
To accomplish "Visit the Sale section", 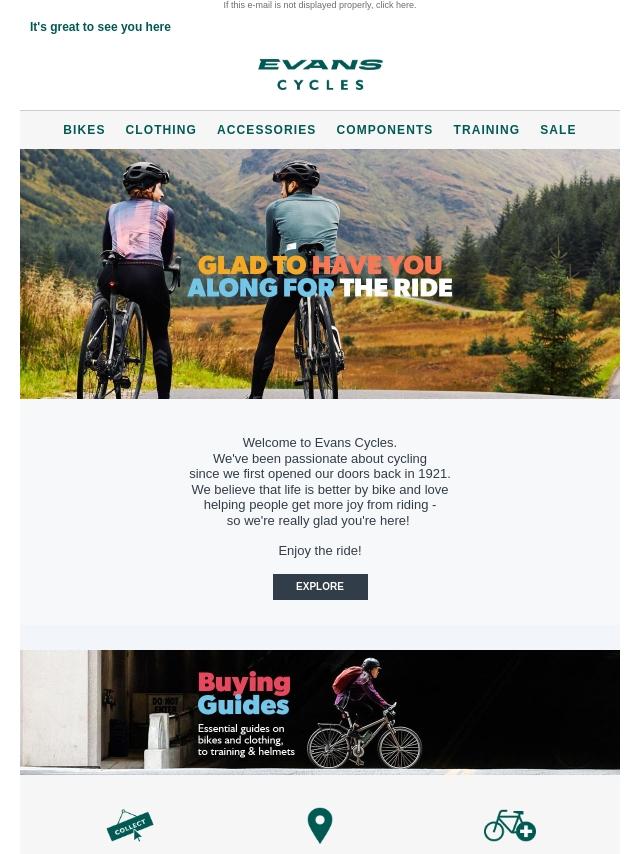I will point(558,130).
